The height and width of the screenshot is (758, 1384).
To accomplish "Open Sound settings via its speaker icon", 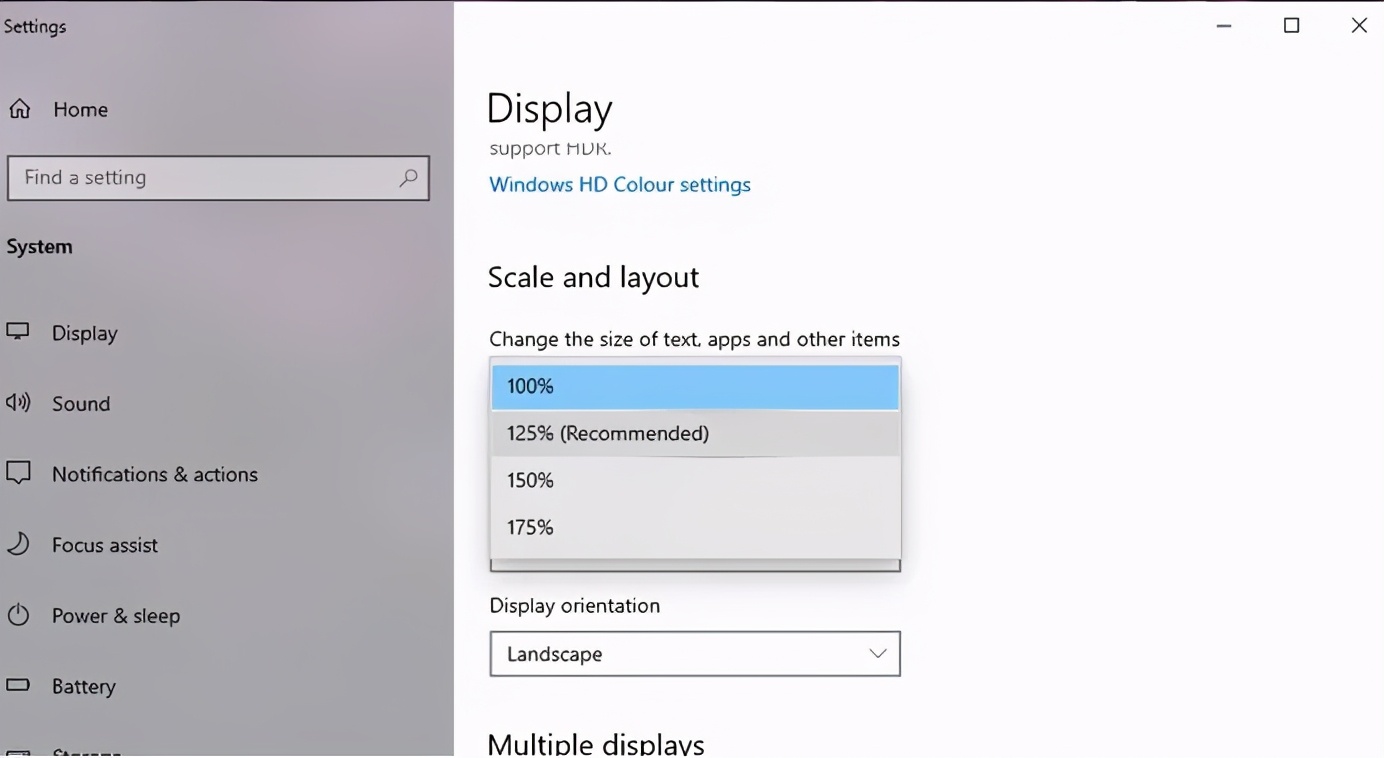I will (18, 403).
